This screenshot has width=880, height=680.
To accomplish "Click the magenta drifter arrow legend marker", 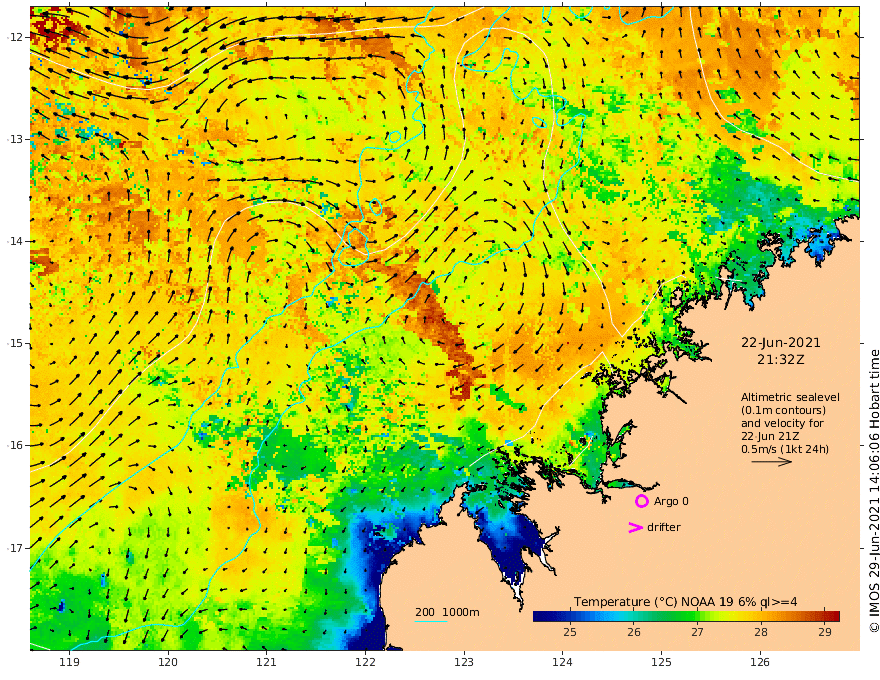I will 635,527.
